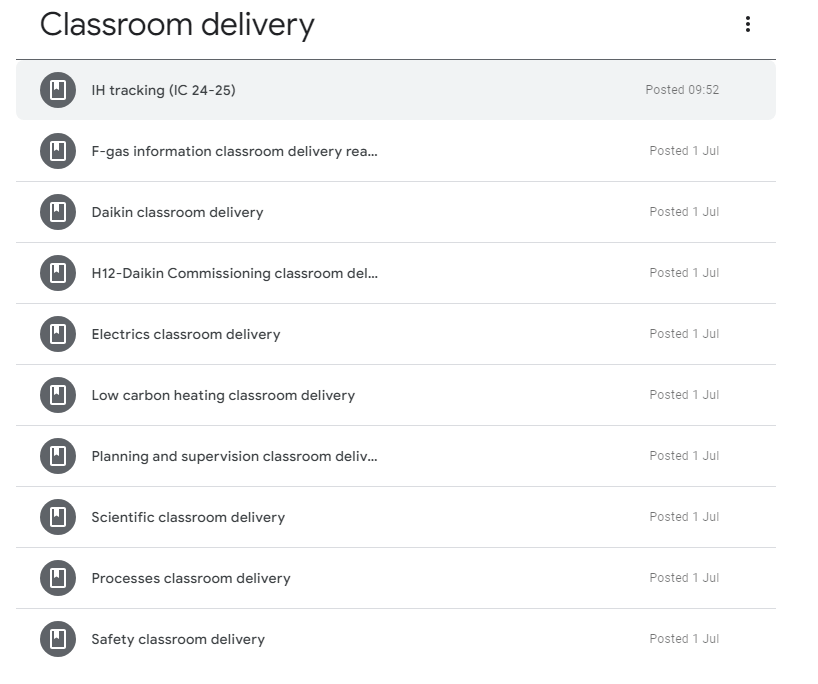Open IH tracking (IC 24-25) material
The height and width of the screenshot is (684, 818).
163,90
